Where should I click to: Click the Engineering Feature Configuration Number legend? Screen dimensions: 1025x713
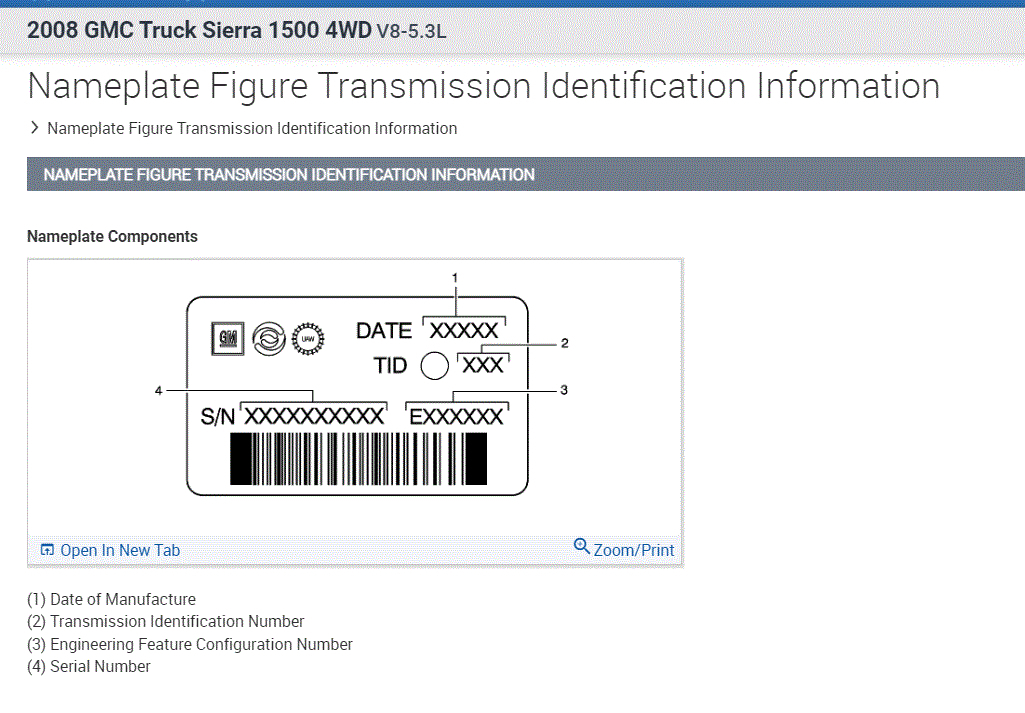point(190,644)
